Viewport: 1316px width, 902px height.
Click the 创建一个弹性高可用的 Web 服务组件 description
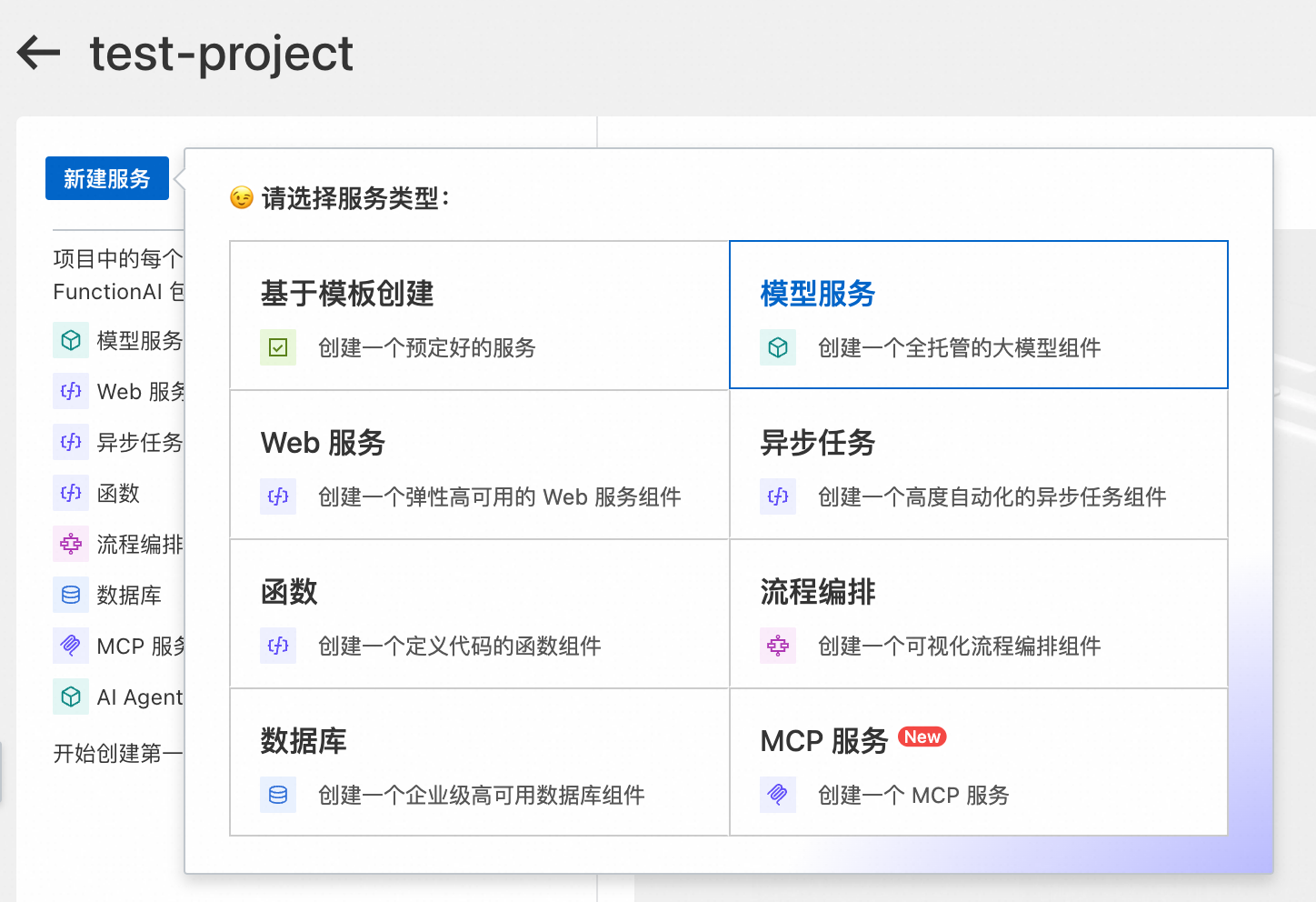coord(500,496)
